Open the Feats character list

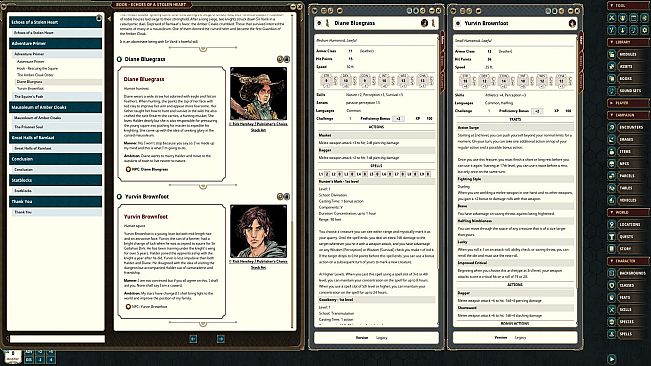point(627,298)
